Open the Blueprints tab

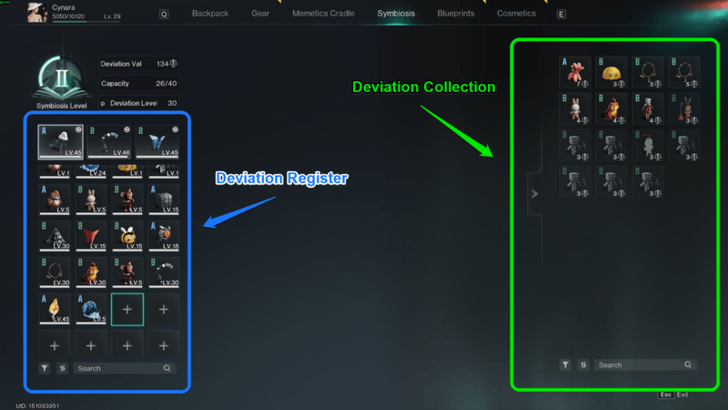(455, 13)
